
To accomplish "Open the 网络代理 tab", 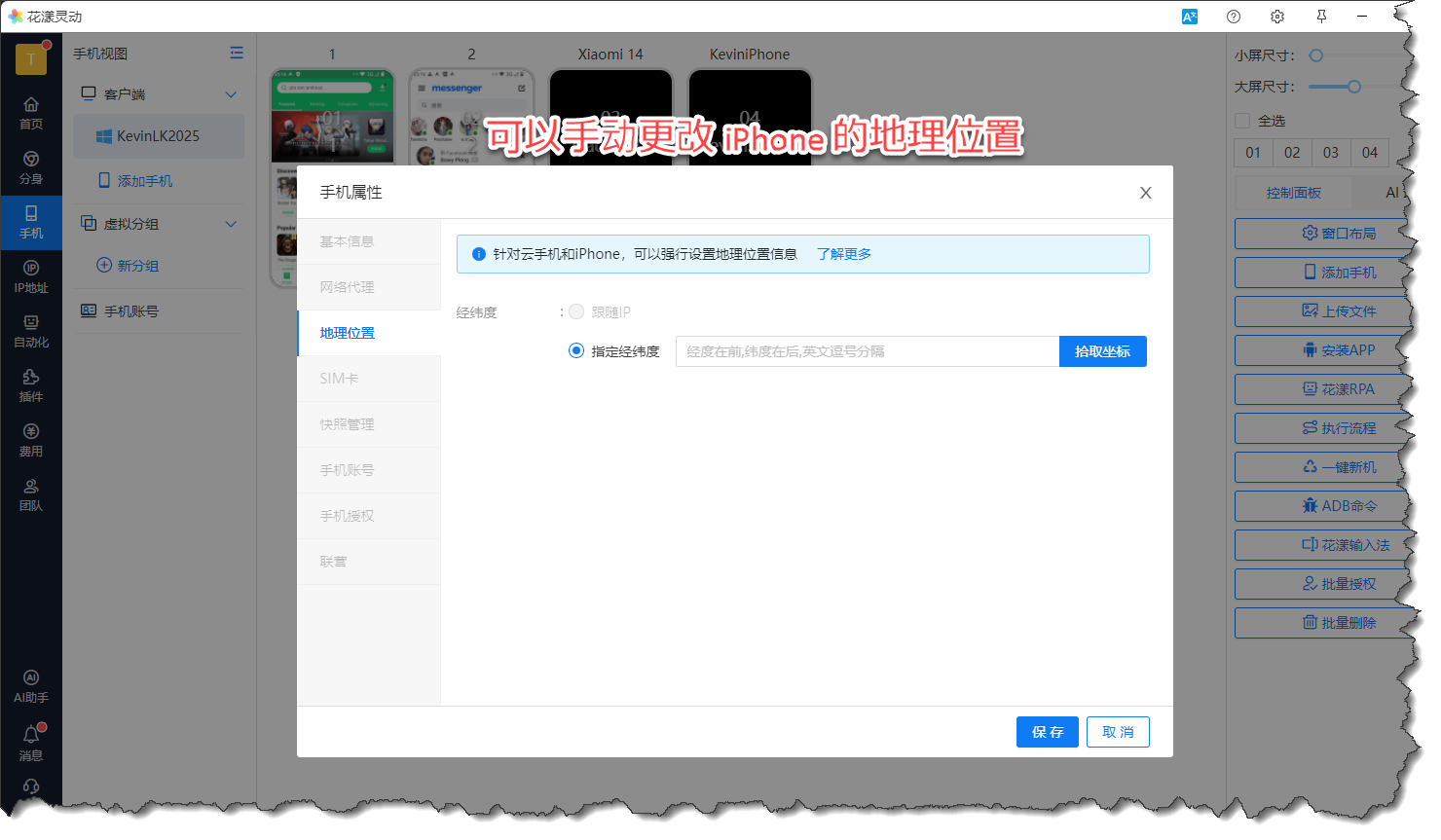I will [369, 287].
